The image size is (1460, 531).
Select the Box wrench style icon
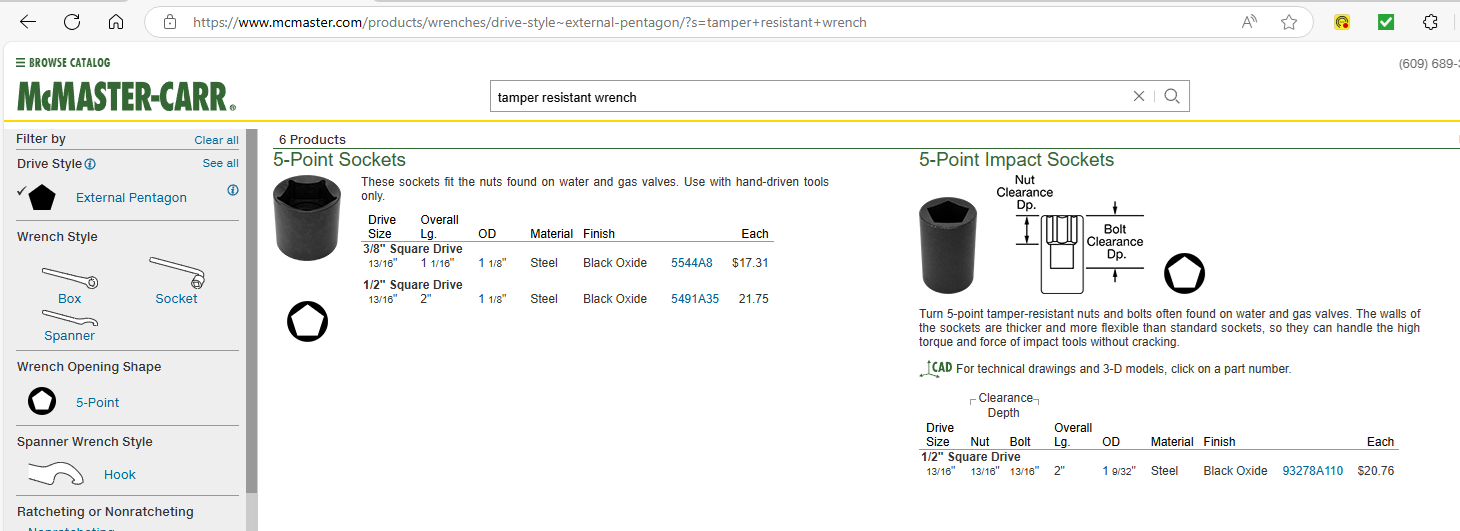pos(69,278)
